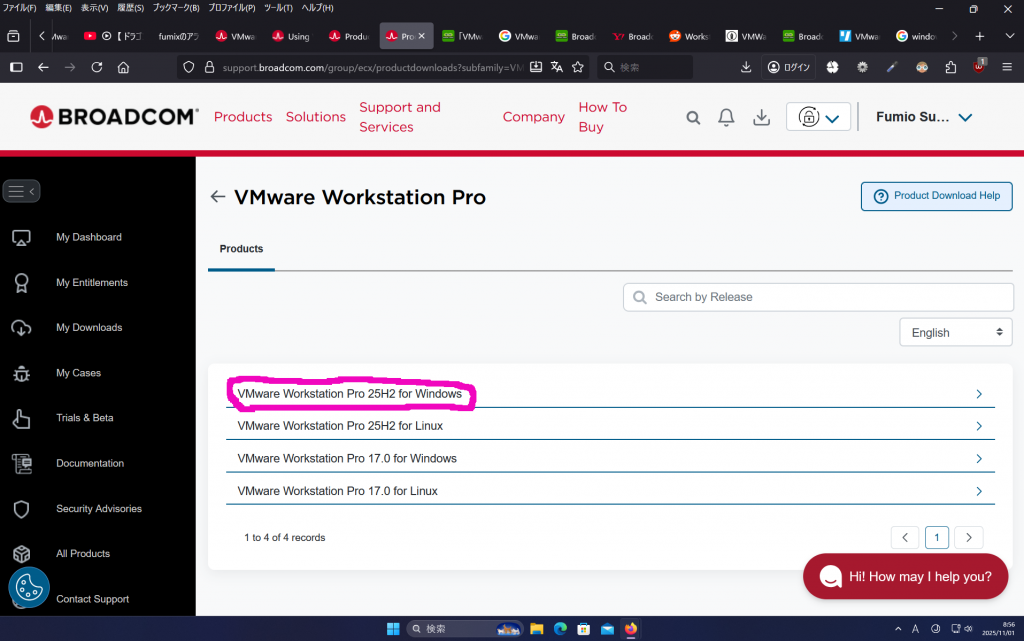Open My Entitlements in sidebar
The width and height of the screenshot is (1024, 641).
(x=91, y=283)
